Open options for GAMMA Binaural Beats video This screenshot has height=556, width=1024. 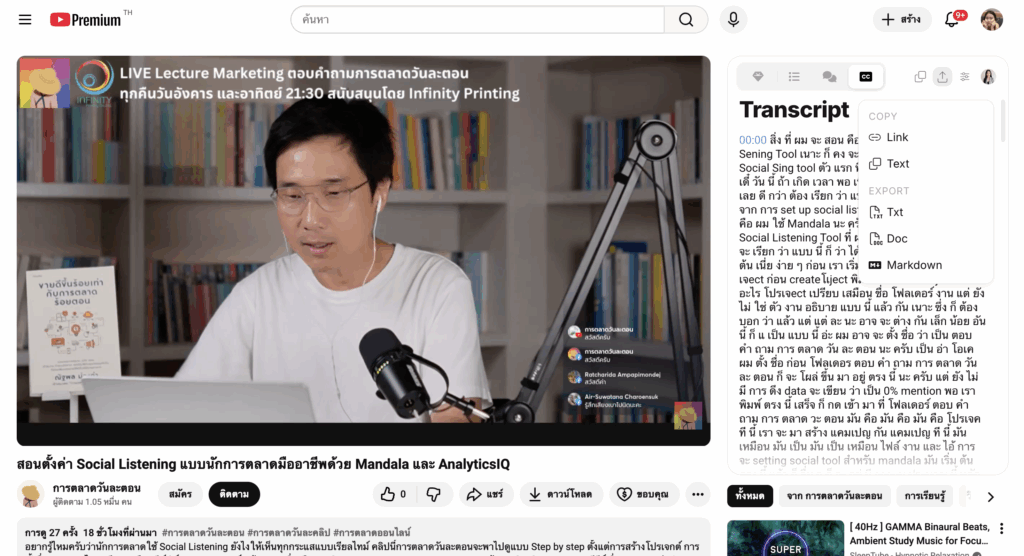(x=1001, y=529)
